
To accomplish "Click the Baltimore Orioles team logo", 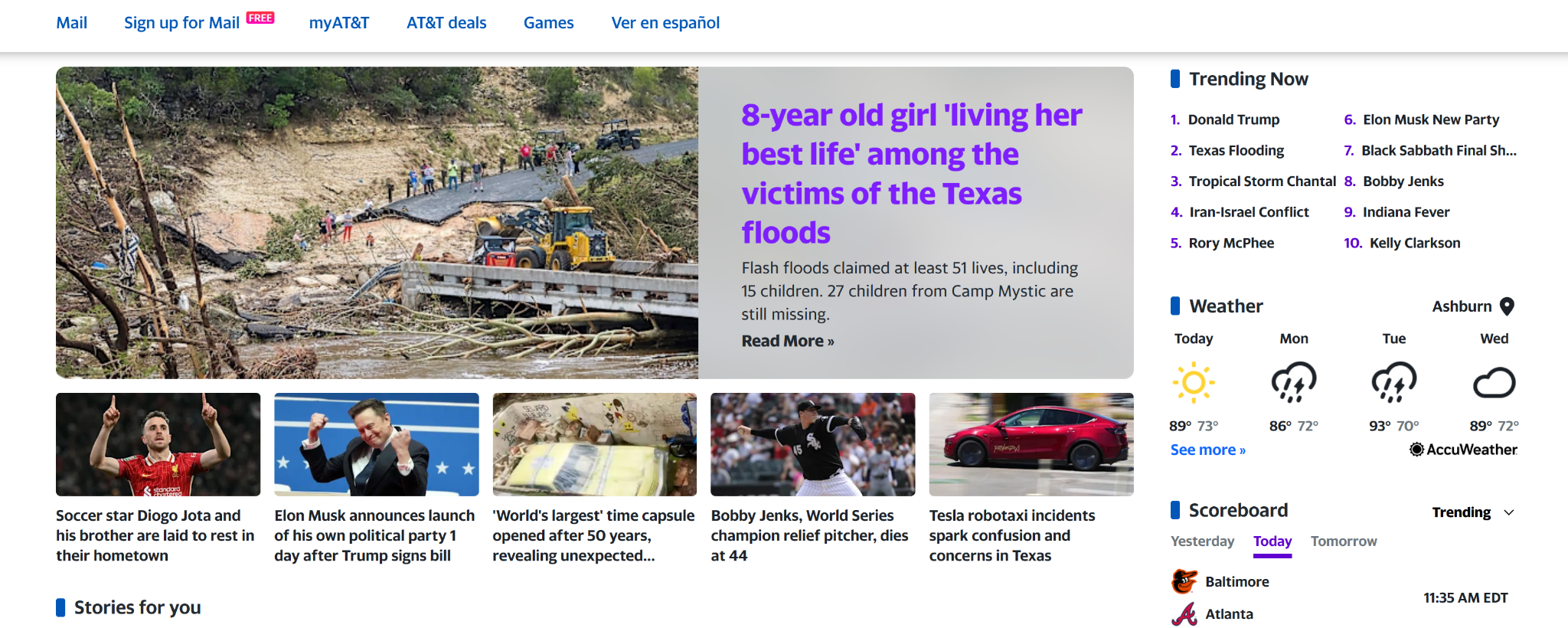I will click(x=1184, y=581).
